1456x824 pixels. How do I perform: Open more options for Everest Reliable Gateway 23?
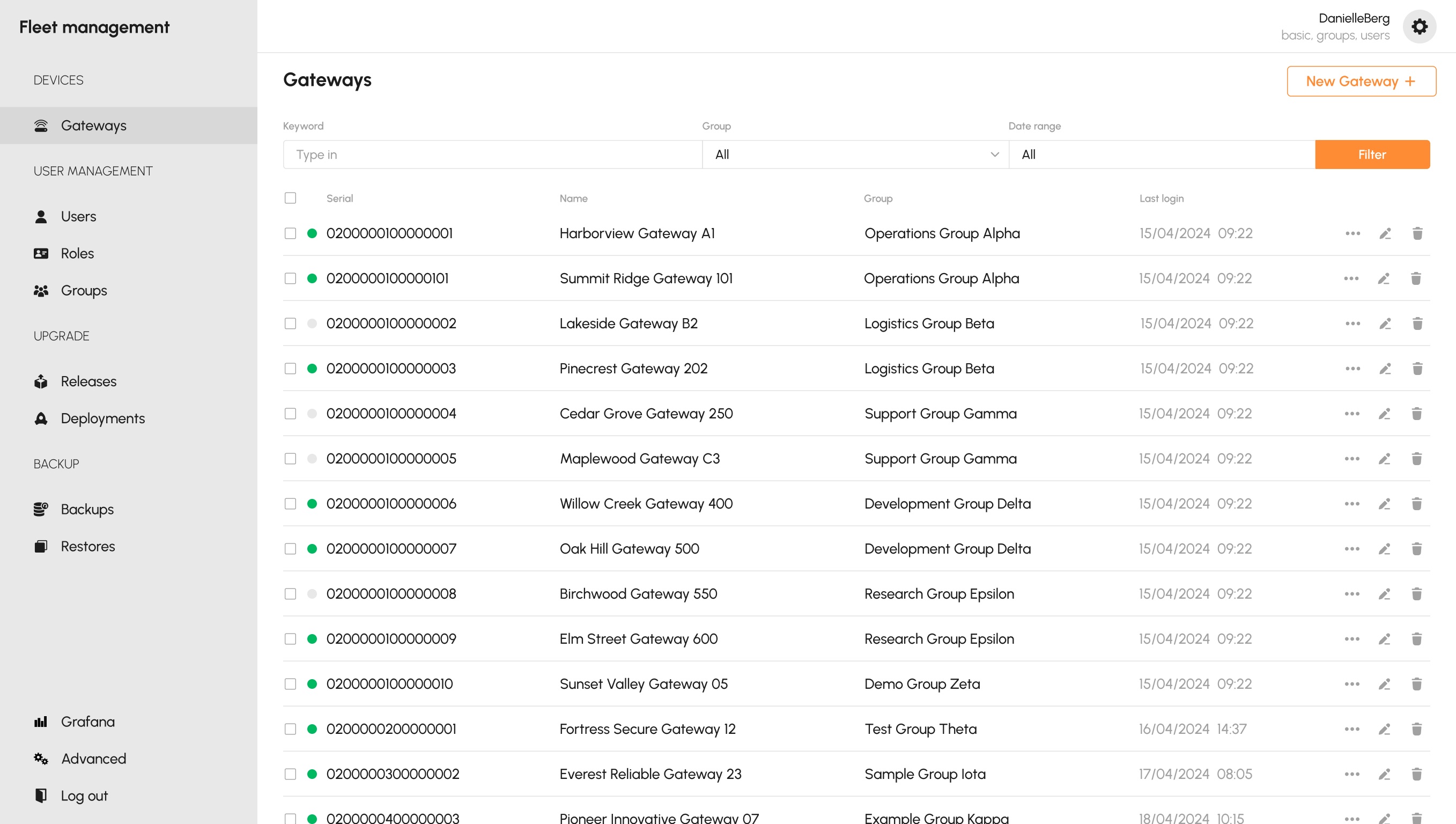point(1352,774)
